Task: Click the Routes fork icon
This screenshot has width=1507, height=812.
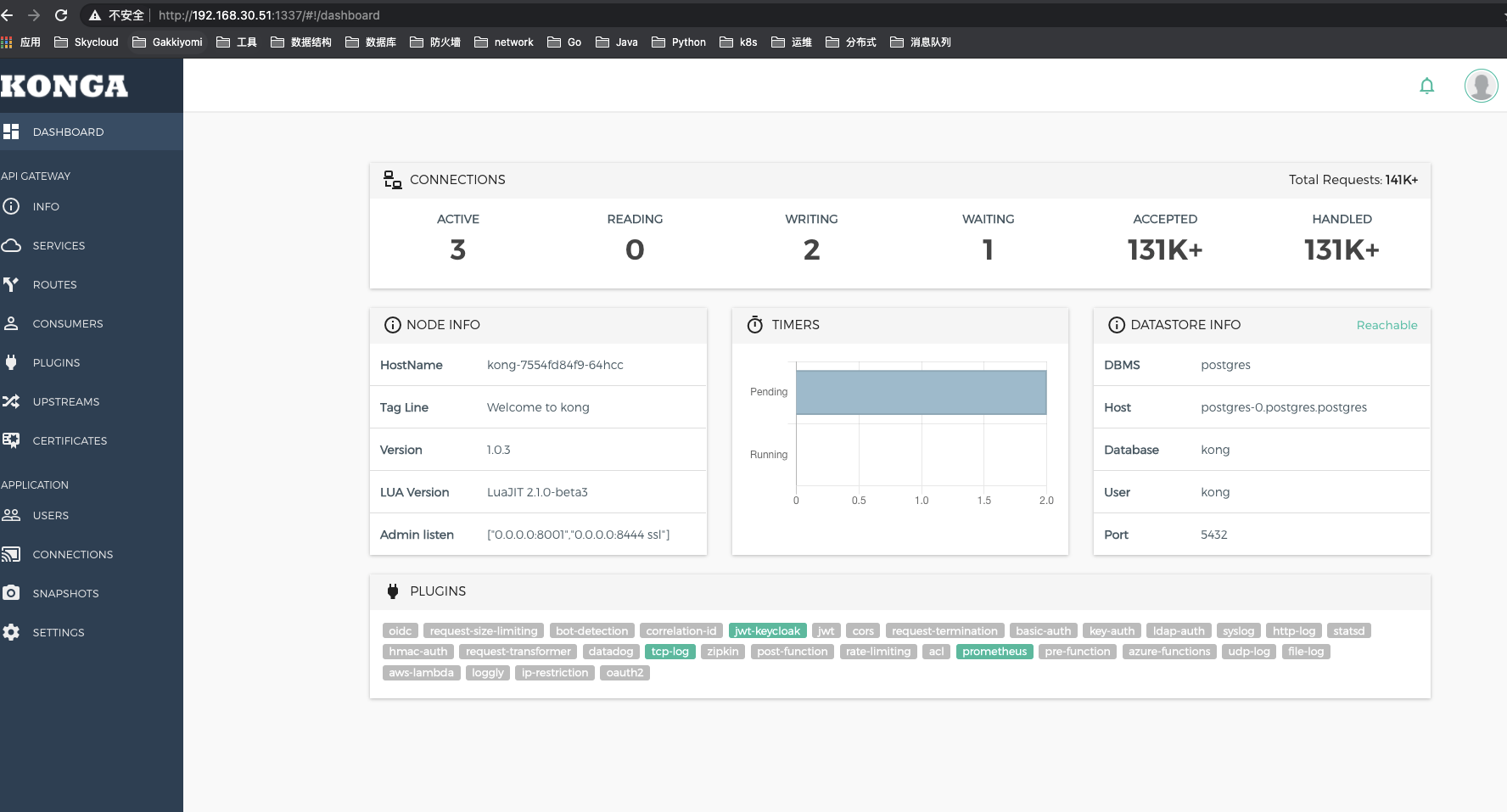Action: (x=11, y=284)
